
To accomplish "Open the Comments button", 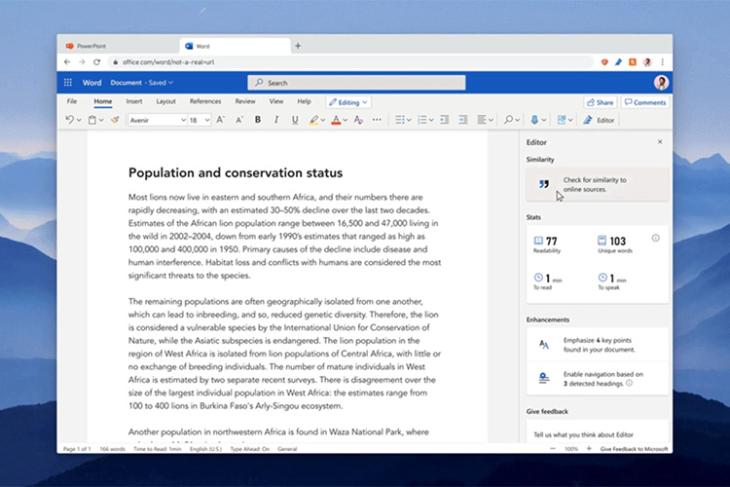I will click(645, 102).
